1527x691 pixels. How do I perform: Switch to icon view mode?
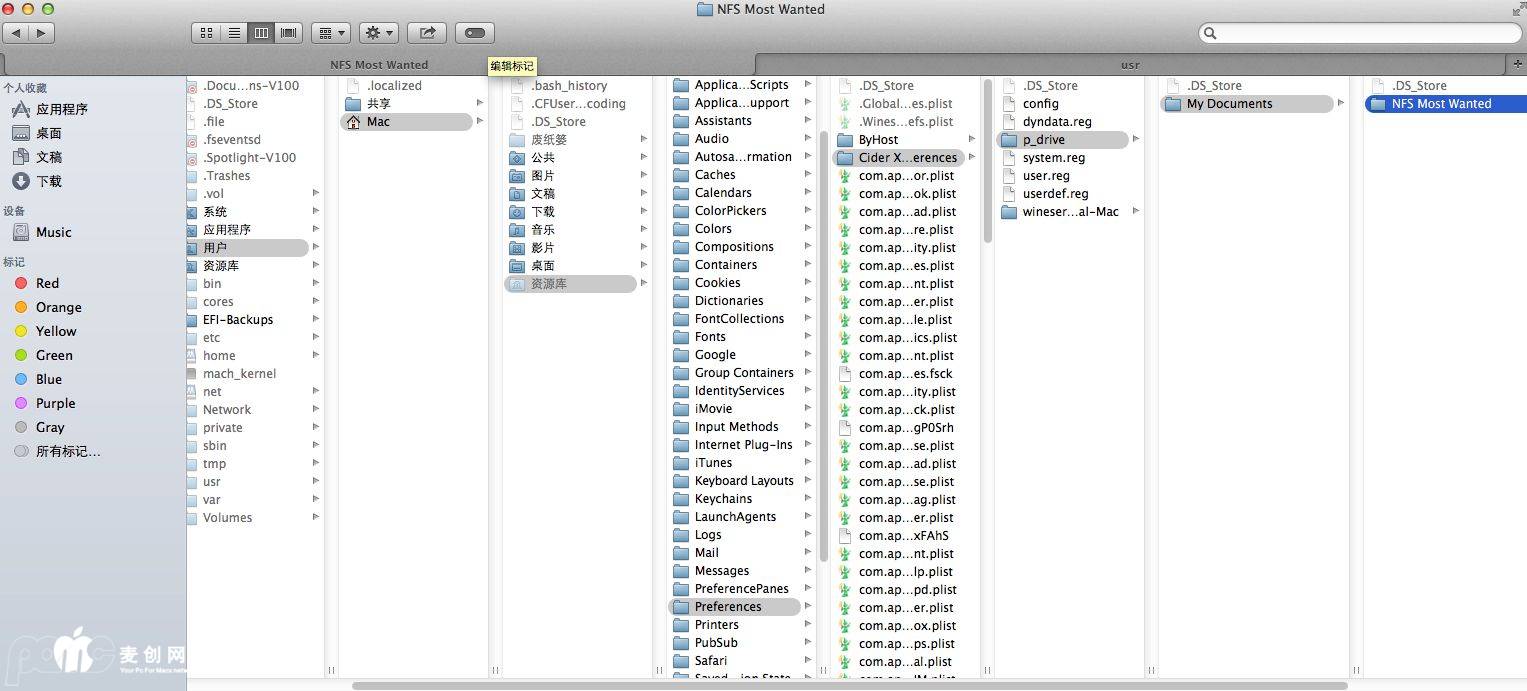tap(206, 33)
